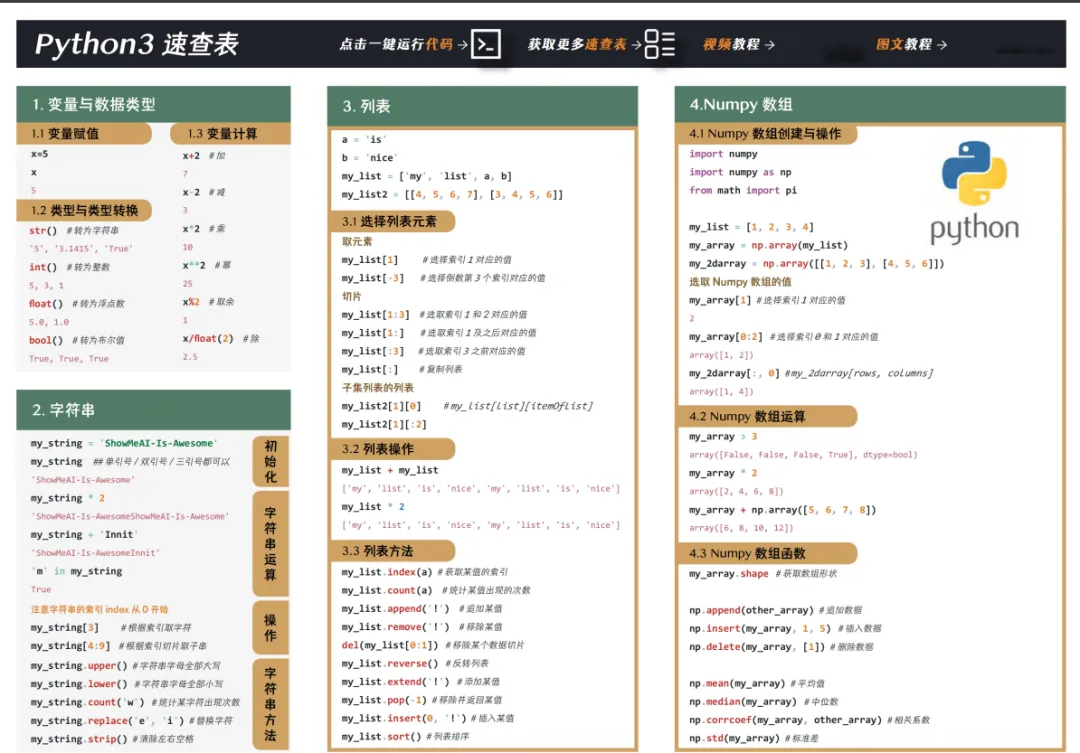Click subsection label 1.1 变量赋值

click(x=83, y=134)
